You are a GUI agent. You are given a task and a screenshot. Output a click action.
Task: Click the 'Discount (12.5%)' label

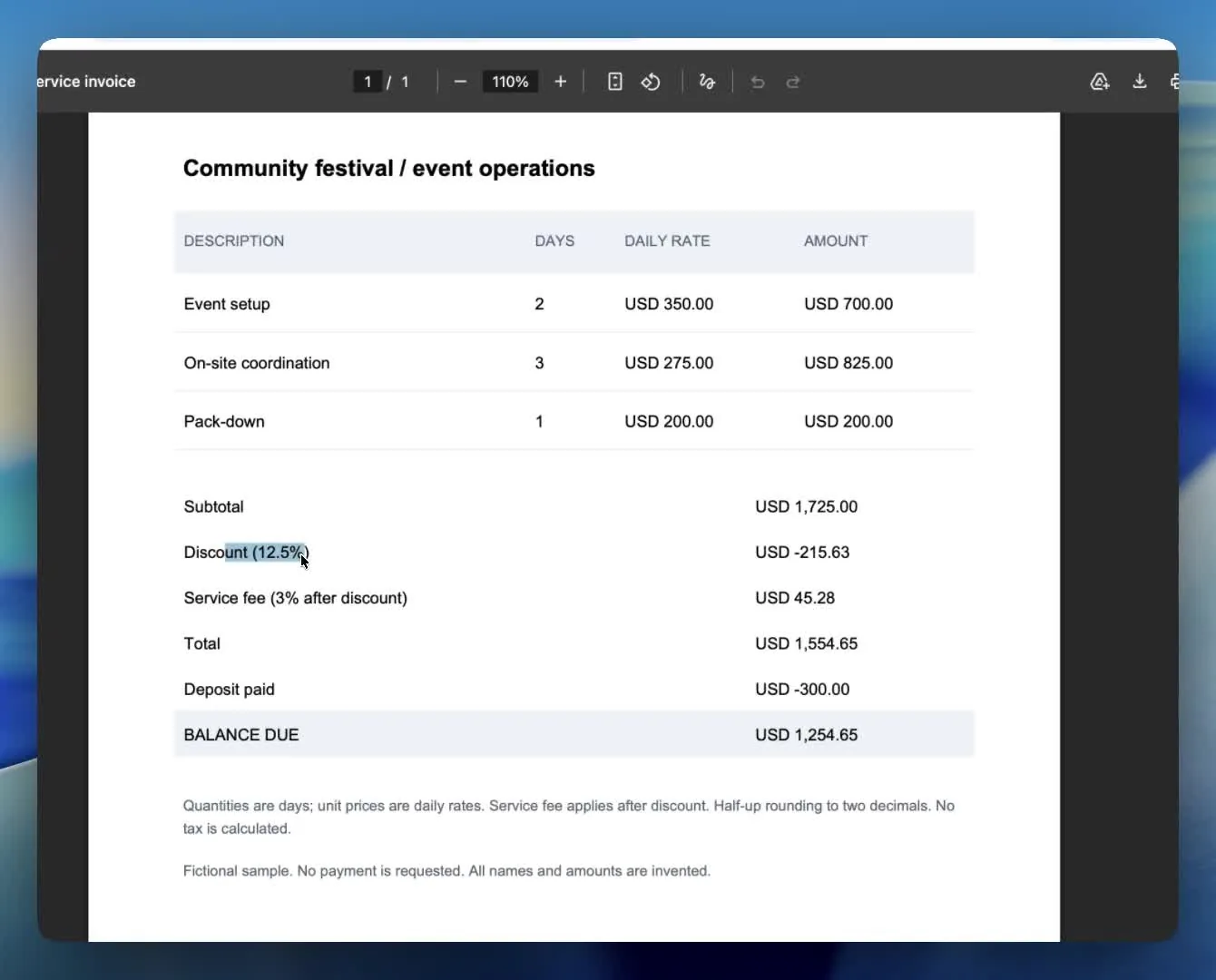coord(247,553)
